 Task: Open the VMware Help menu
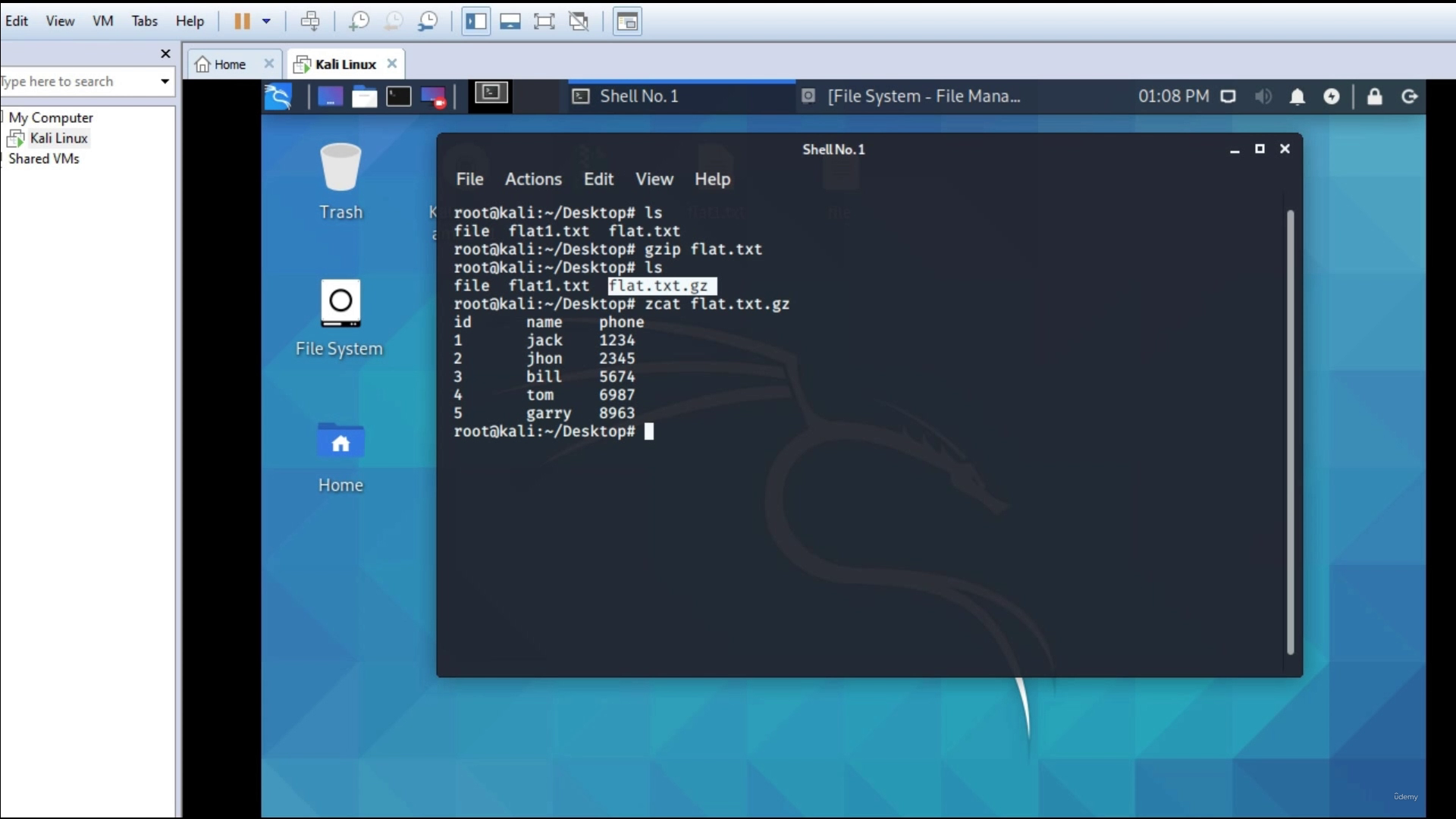coord(190,20)
